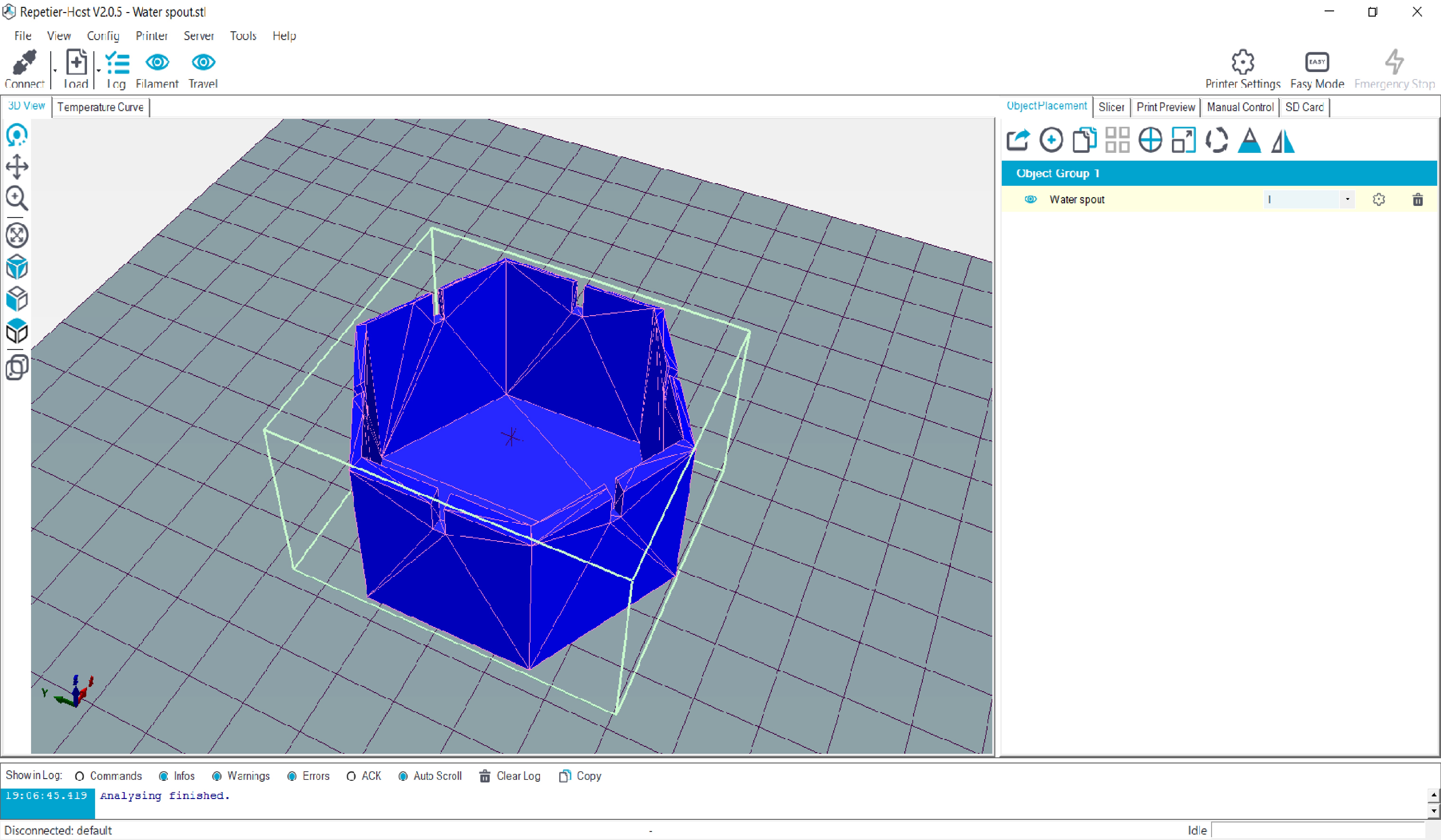The image size is (1441, 840).
Task: Toggle ACK in log filter
Action: tap(364, 776)
